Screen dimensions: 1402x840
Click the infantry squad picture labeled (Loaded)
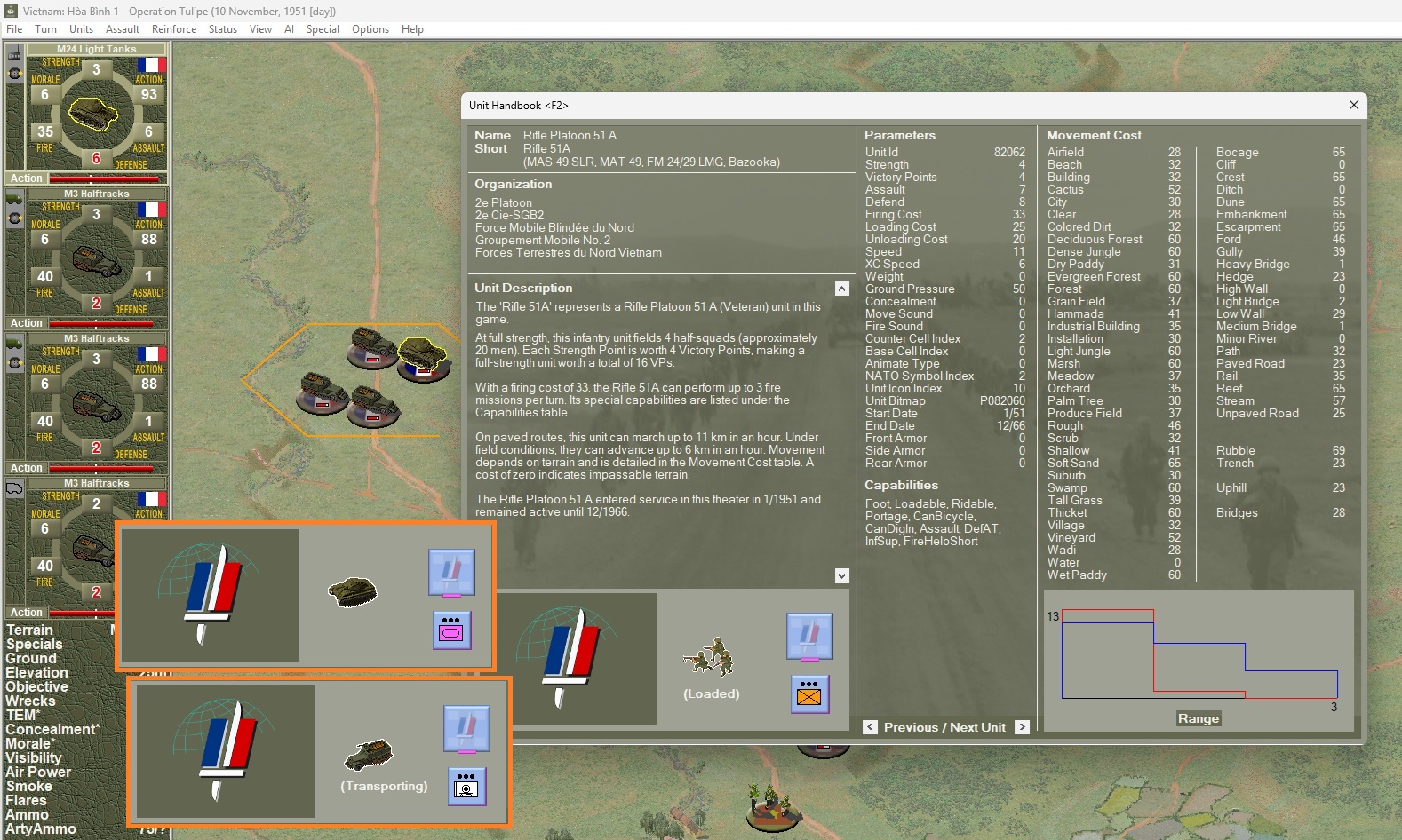click(711, 658)
